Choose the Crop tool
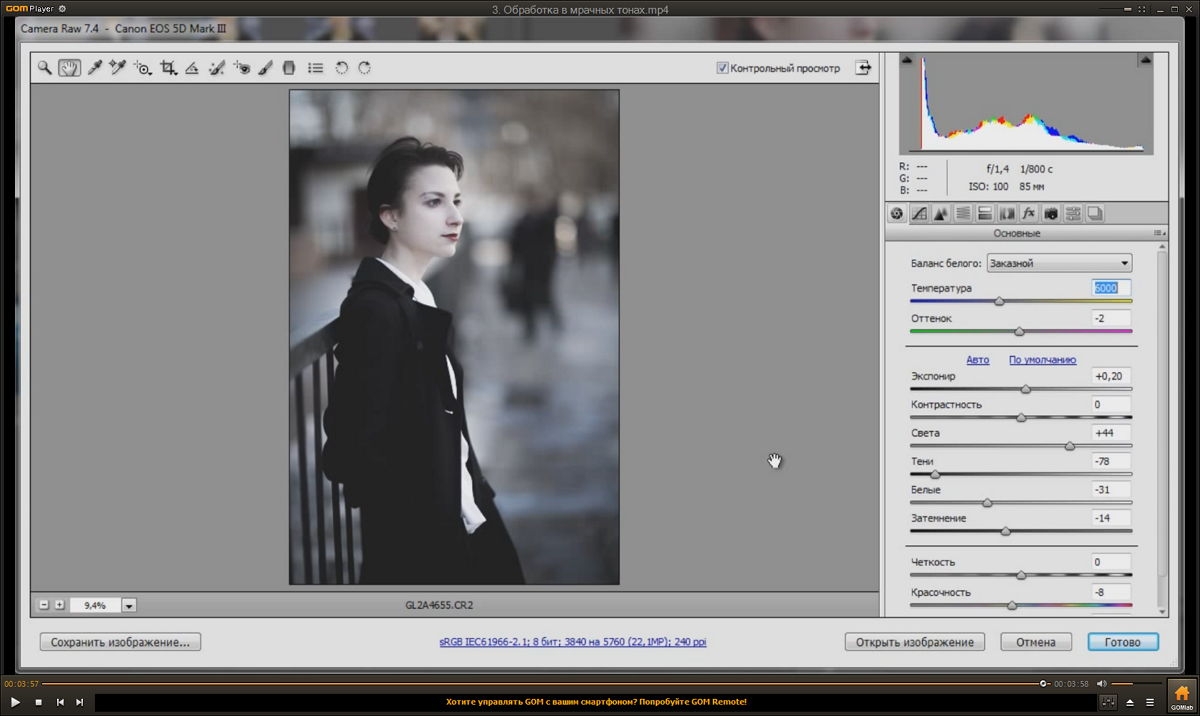The image size is (1200, 716). click(168, 68)
